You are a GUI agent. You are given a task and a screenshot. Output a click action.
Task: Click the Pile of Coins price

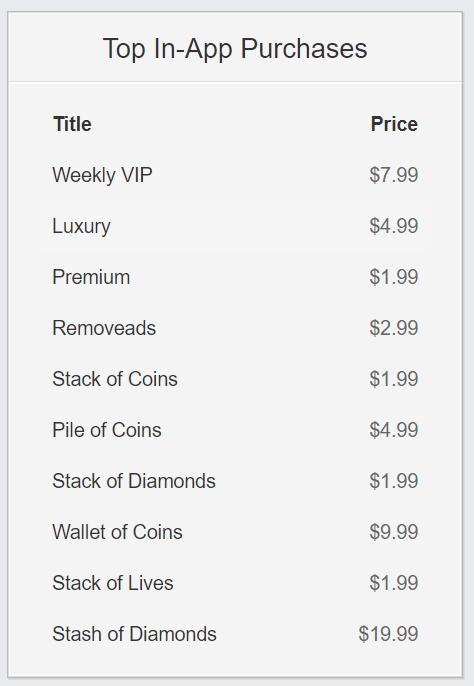[x=393, y=430]
